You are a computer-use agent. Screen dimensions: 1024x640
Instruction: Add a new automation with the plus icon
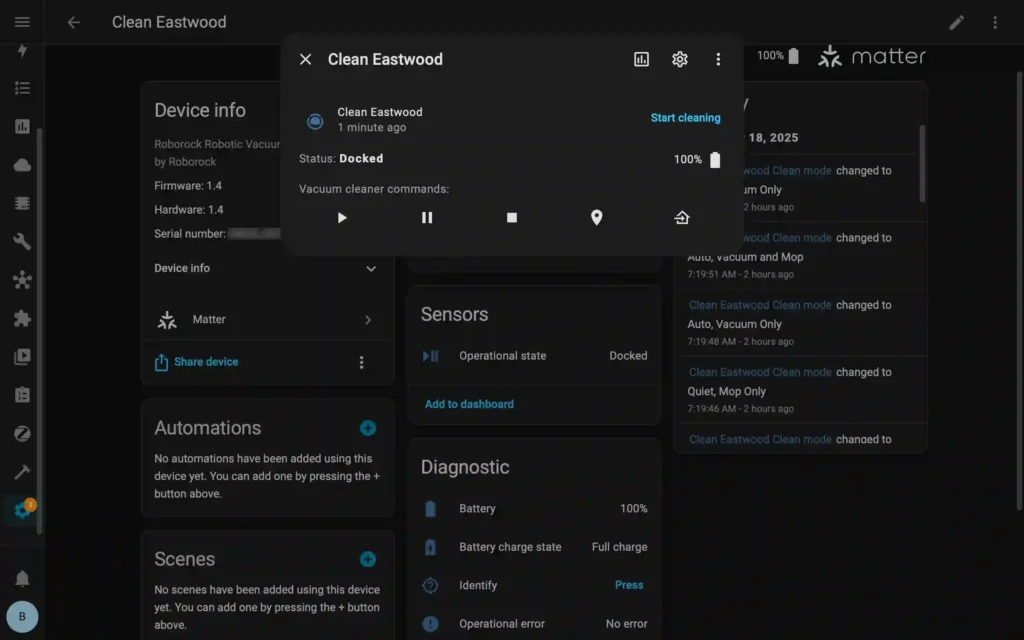pos(368,427)
